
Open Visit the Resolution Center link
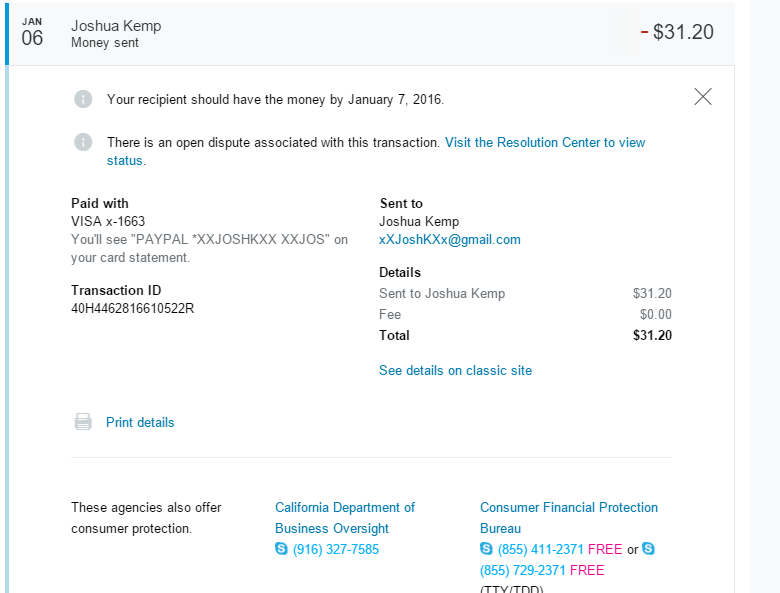coord(545,142)
